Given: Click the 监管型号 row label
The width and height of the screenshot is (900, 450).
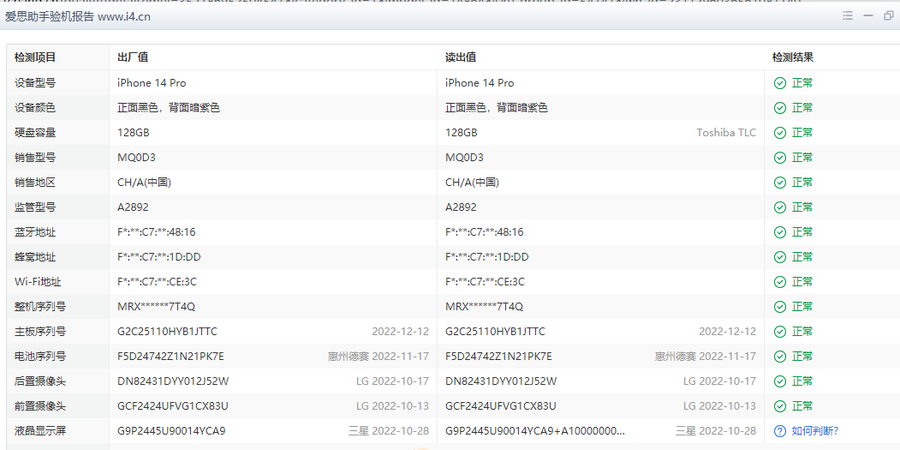Looking at the screenshot, I should (x=35, y=207).
